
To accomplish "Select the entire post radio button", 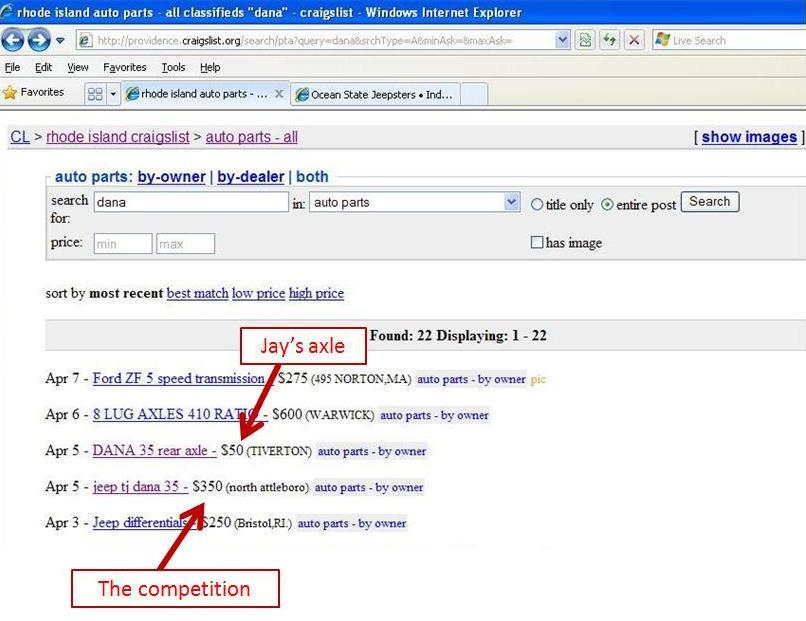I will (x=607, y=205).
